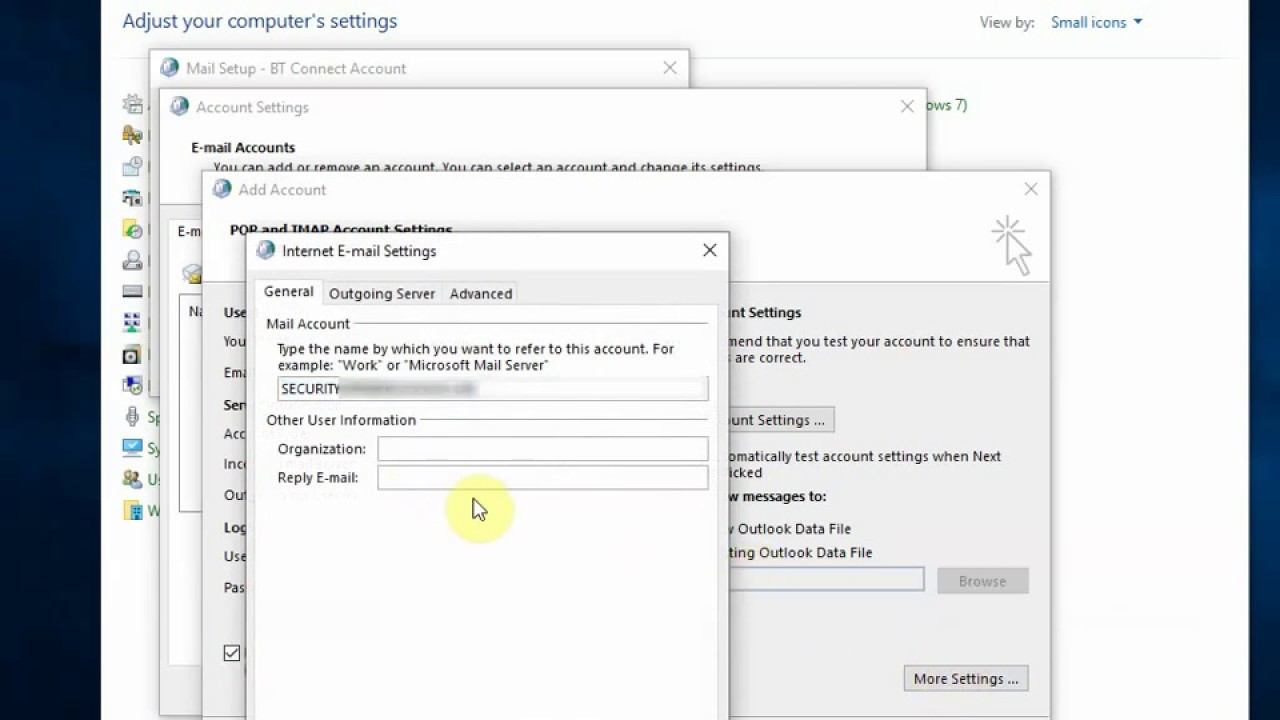The width and height of the screenshot is (1280, 720).
Task: Open the User Accounts people icon
Action: pyautogui.click(x=132, y=479)
